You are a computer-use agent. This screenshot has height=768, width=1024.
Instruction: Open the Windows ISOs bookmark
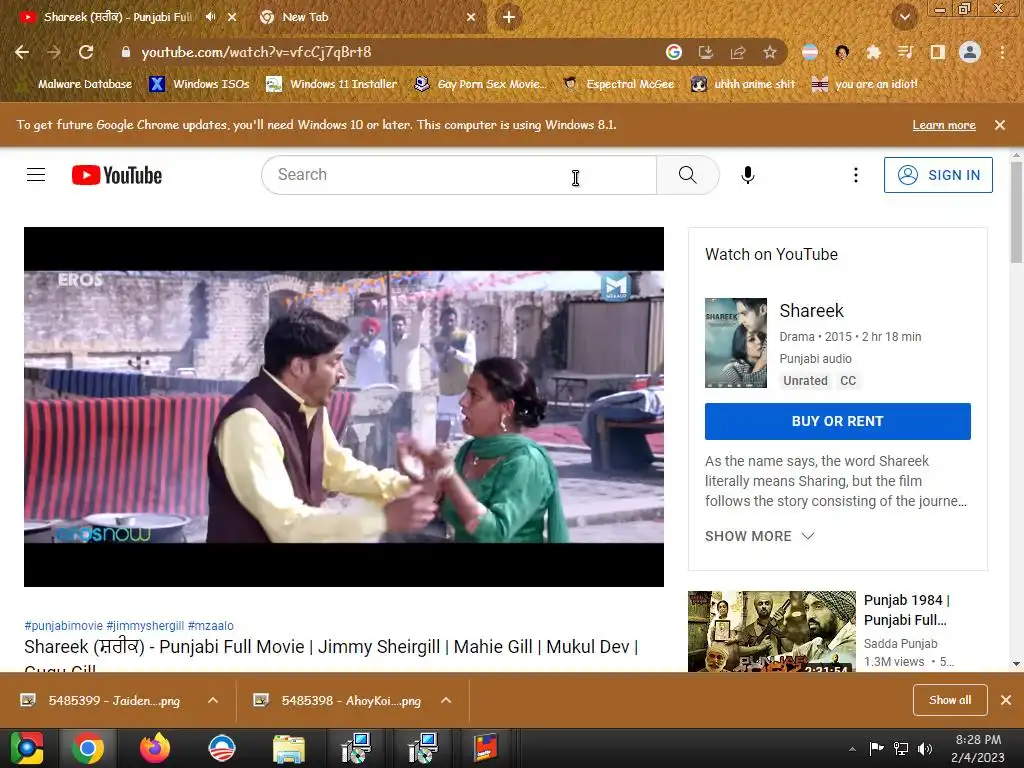199,84
